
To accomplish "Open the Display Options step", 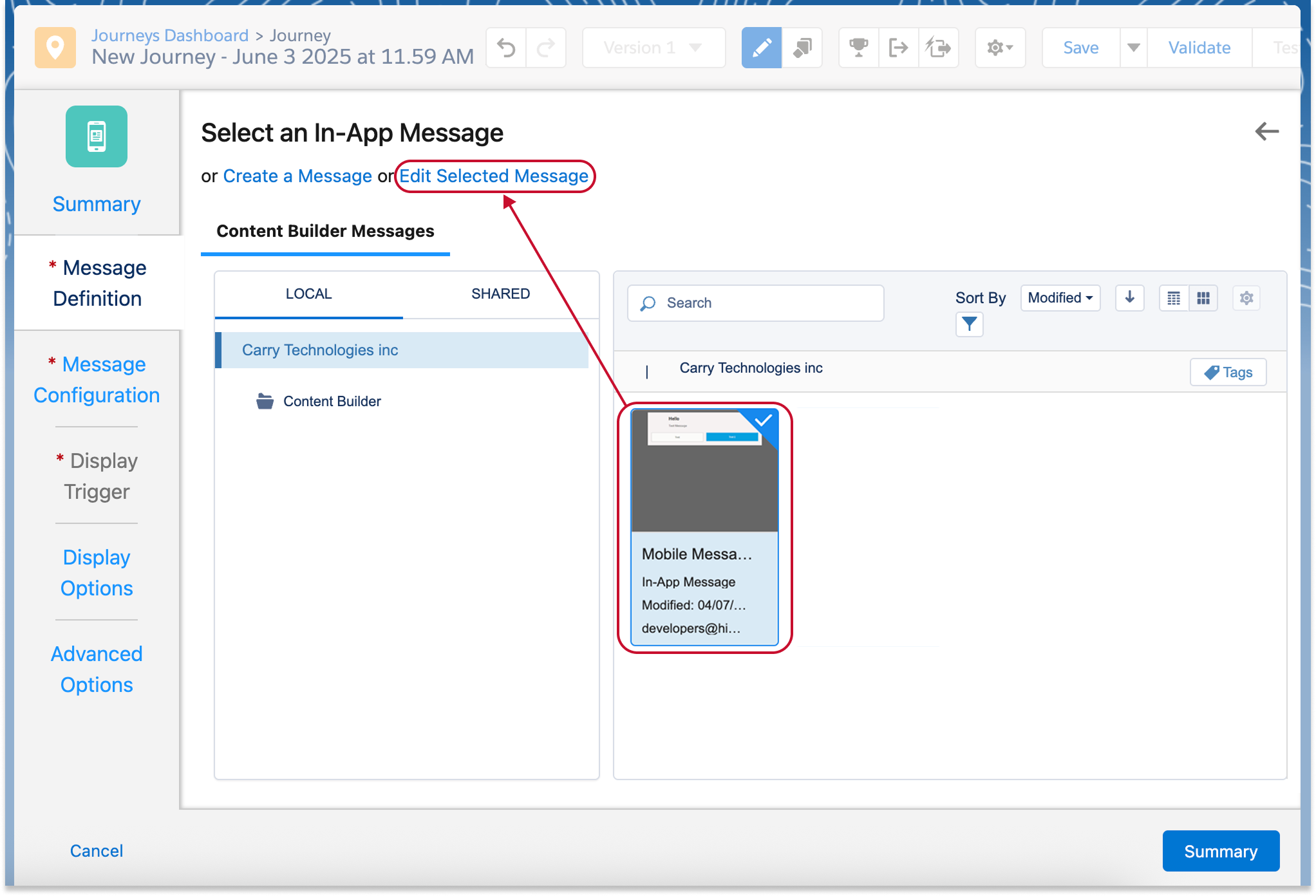I will pyautogui.click(x=97, y=572).
